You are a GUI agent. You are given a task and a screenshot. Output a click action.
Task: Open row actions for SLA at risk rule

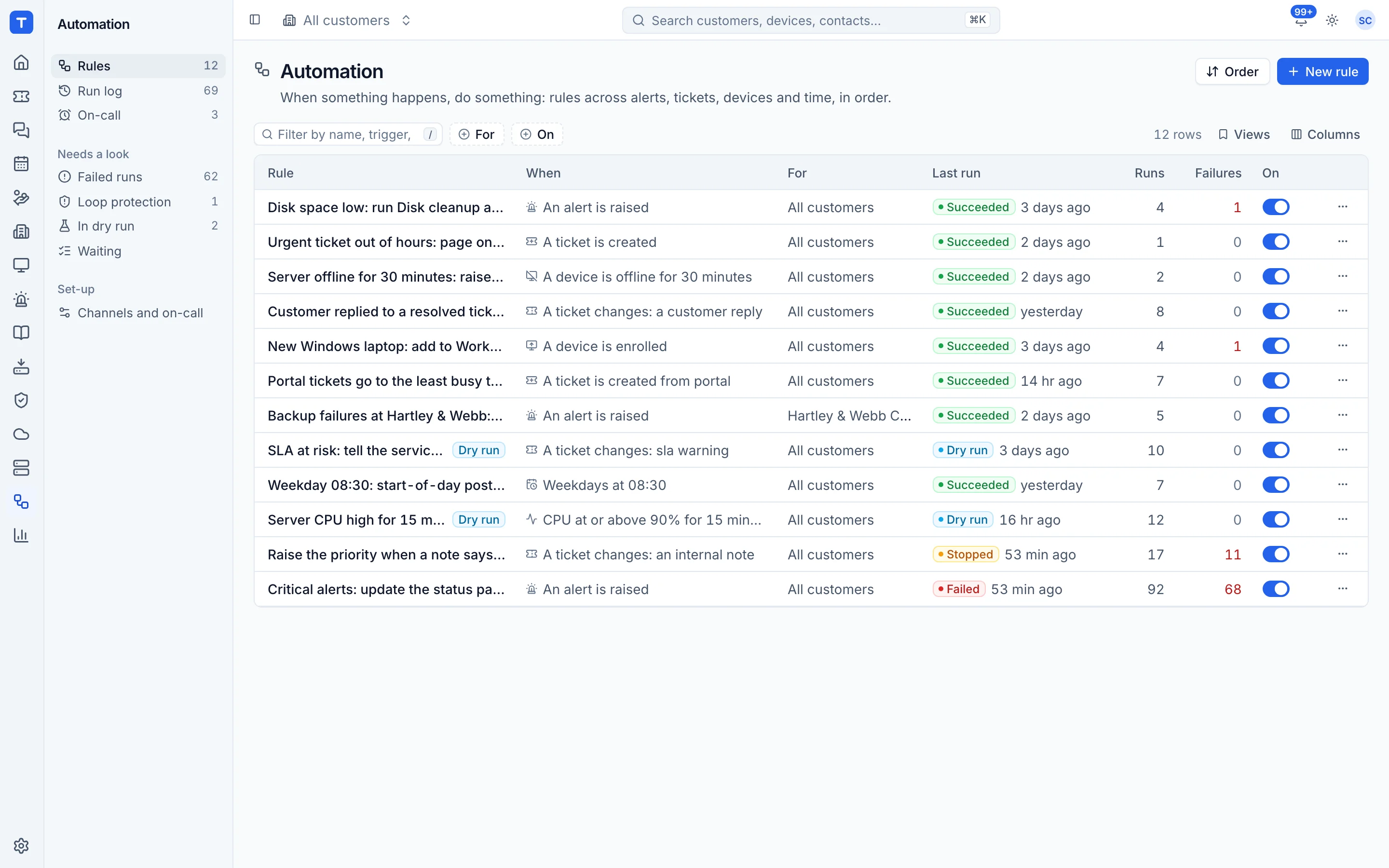pos(1343,449)
